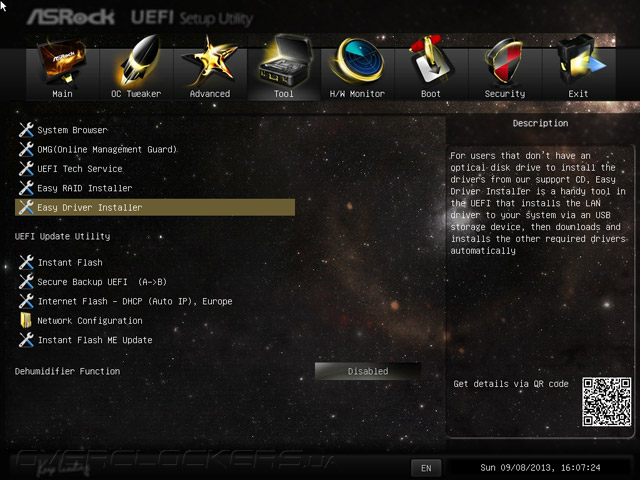The image size is (640, 480).
Task: Launch Easy Driver Installer highlighted entry
Action: pos(155,207)
